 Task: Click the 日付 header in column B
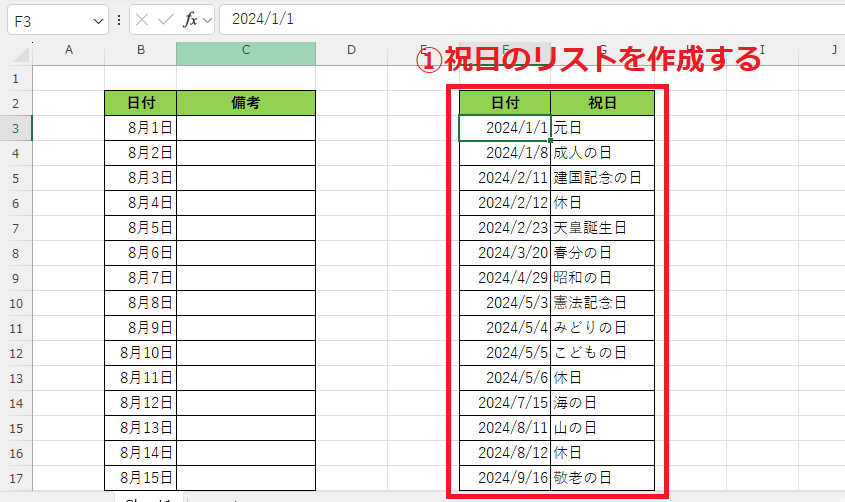point(141,103)
